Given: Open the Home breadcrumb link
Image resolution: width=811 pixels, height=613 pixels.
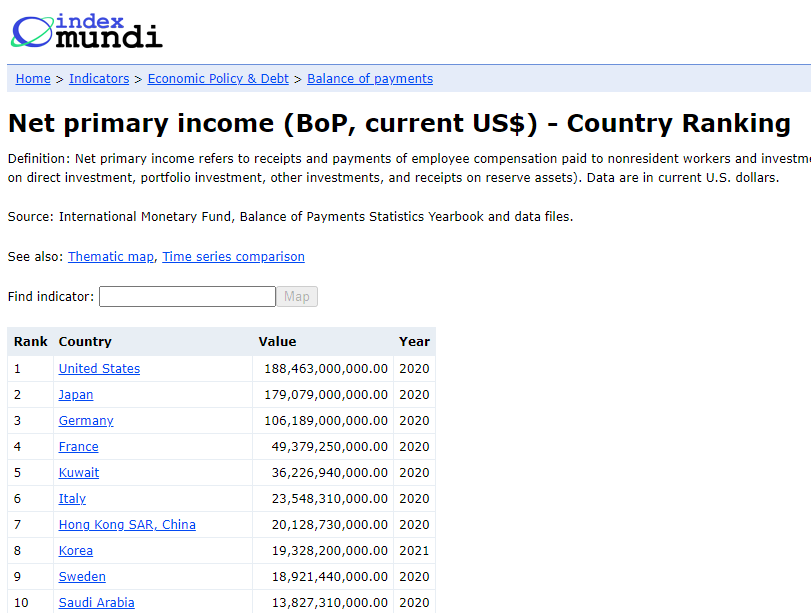Looking at the screenshot, I should point(33,79).
